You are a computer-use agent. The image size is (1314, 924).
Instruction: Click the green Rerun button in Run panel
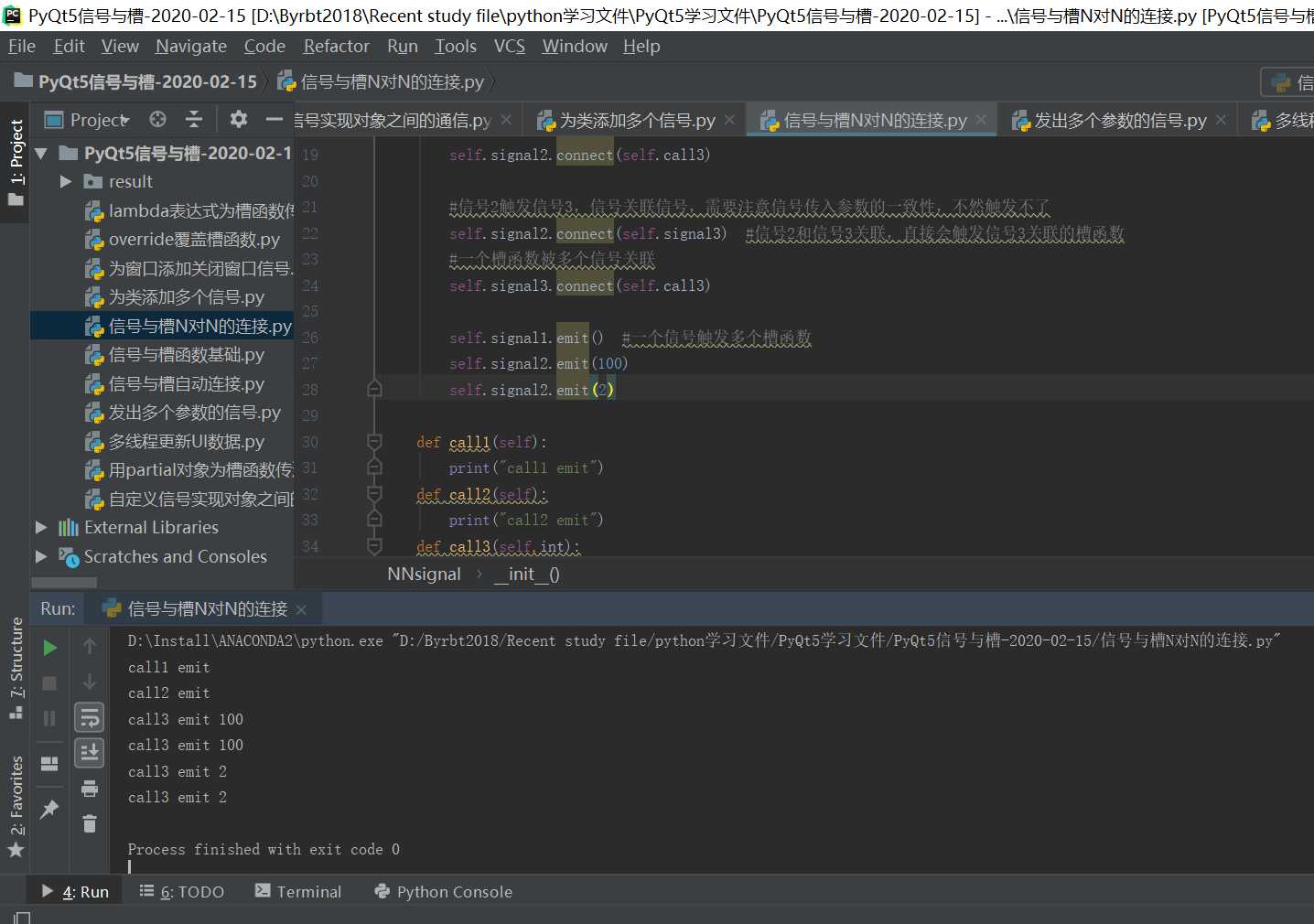(x=50, y=648)
